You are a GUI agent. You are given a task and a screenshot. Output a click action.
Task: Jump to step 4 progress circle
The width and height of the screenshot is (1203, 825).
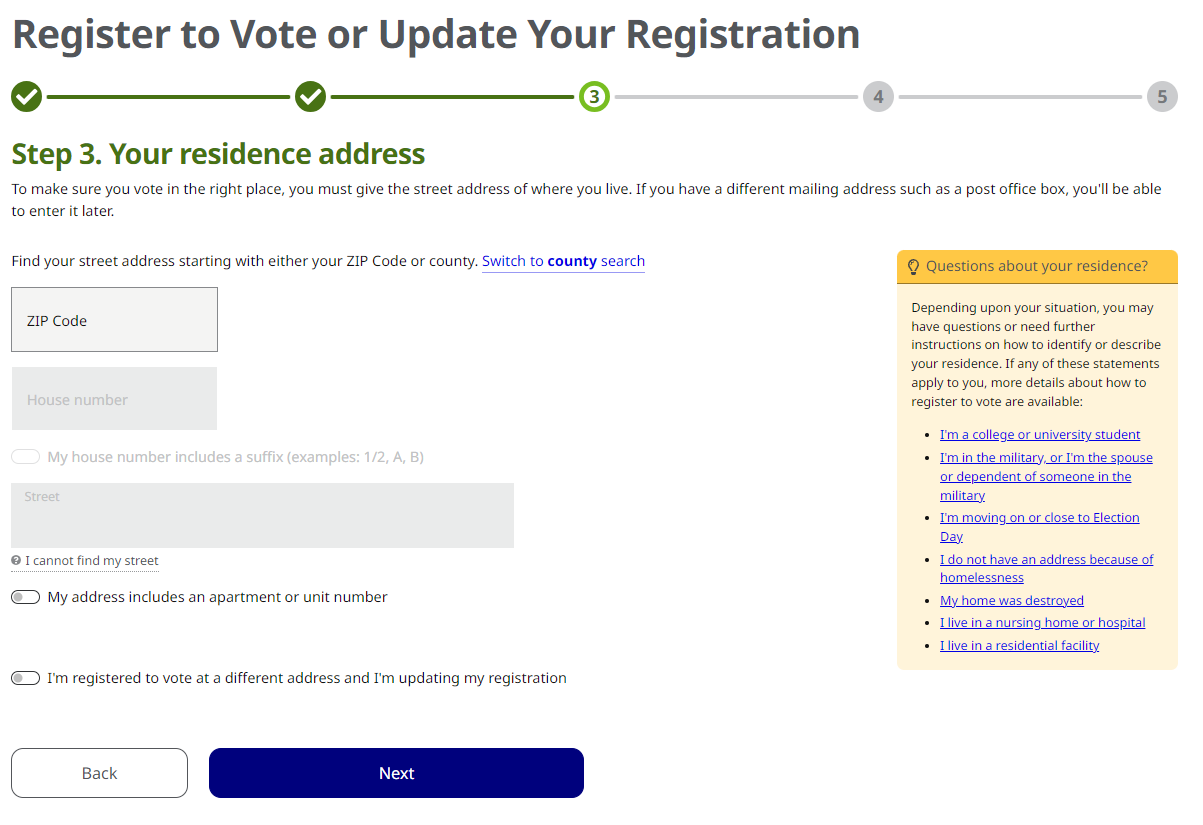point(878,97)
